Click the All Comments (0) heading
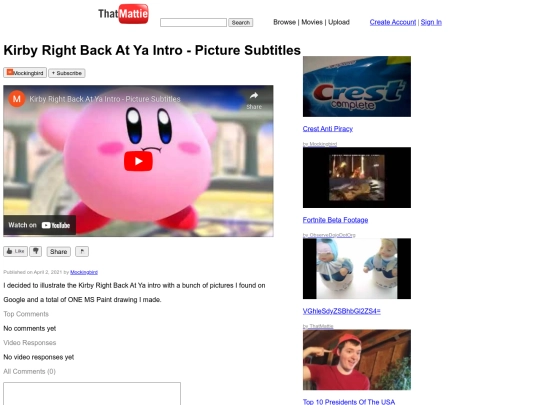Image resolution: width=540 pixels, height=405 pixels. (x=30, y=371)
